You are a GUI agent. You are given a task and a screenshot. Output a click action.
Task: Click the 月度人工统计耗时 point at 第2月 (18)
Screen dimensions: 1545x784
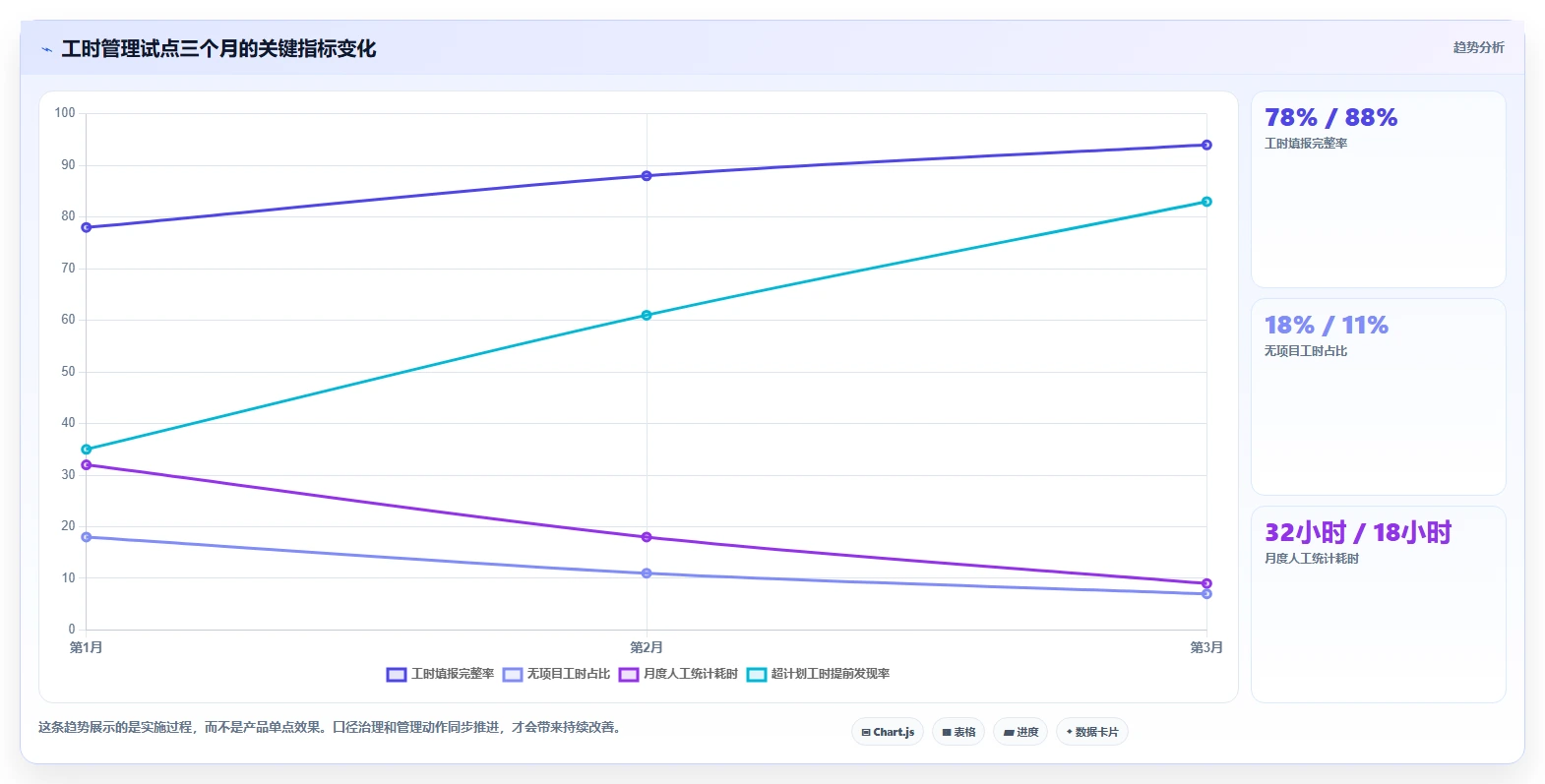[x=647, y=537]
